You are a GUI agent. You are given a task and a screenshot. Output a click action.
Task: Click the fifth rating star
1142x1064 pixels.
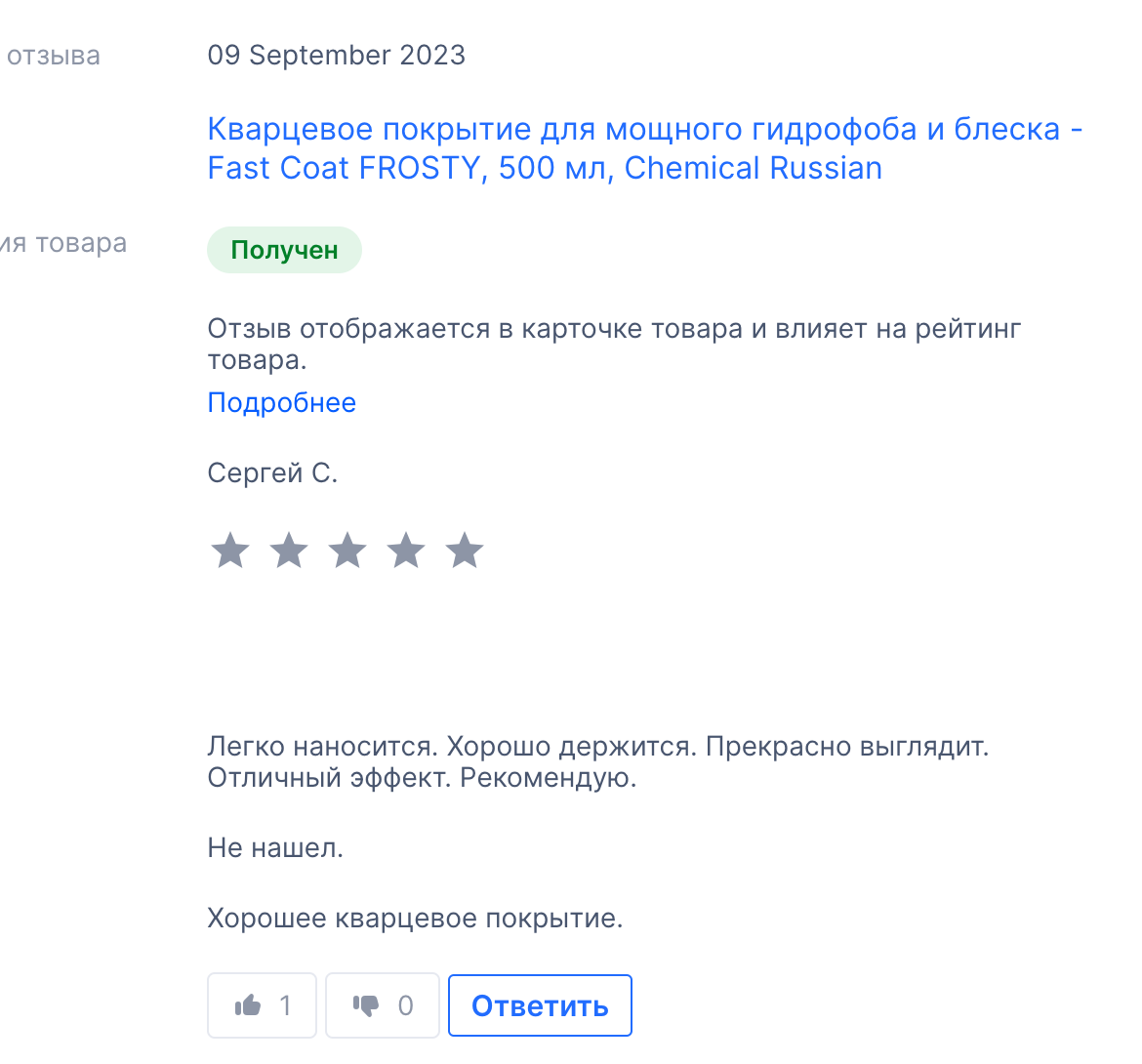[465, 552]
